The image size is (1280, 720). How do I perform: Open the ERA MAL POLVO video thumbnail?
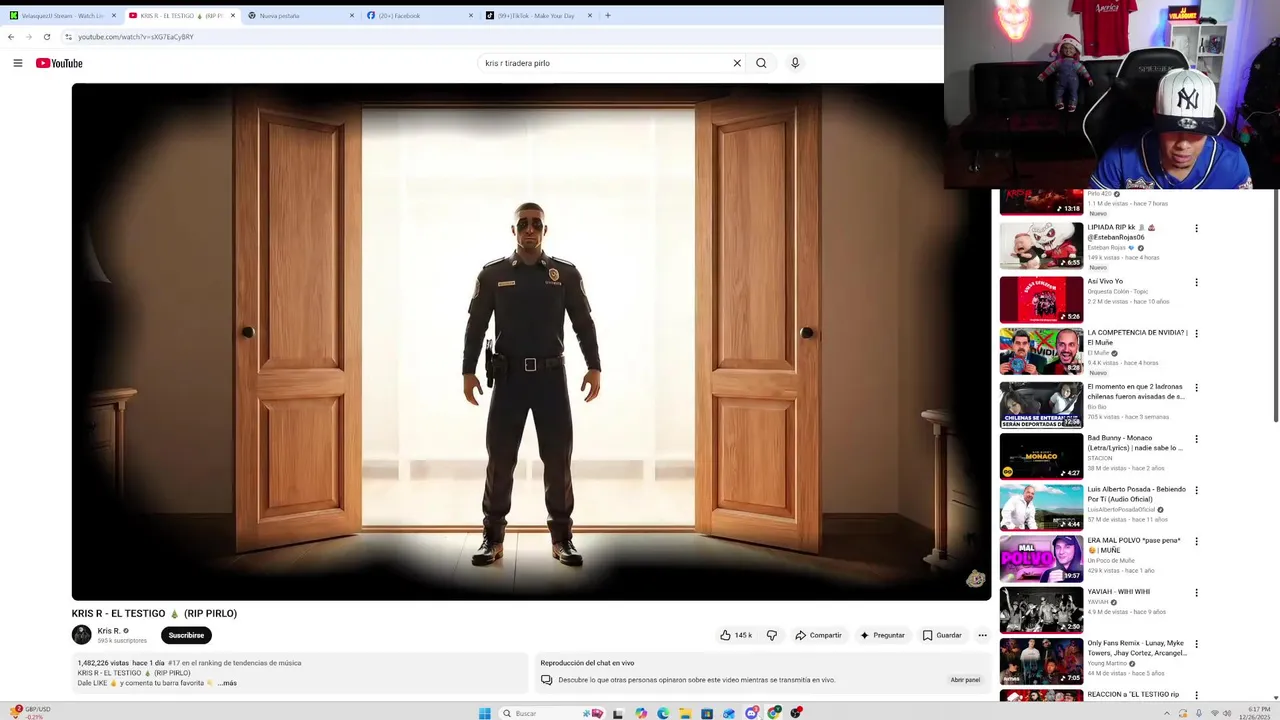pyautogui.click(x=1041, y=558)
